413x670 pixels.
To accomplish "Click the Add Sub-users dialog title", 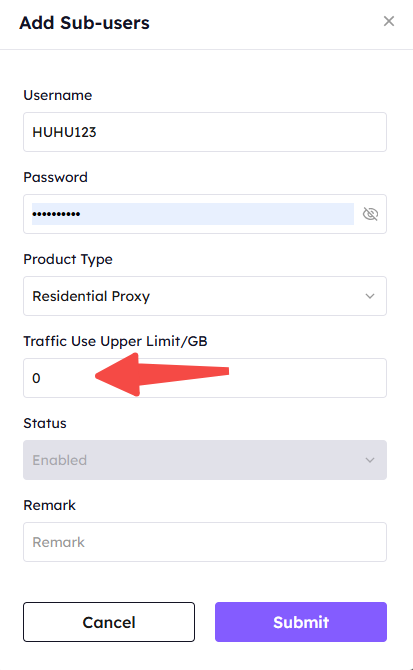I will [x=85, y=23].
